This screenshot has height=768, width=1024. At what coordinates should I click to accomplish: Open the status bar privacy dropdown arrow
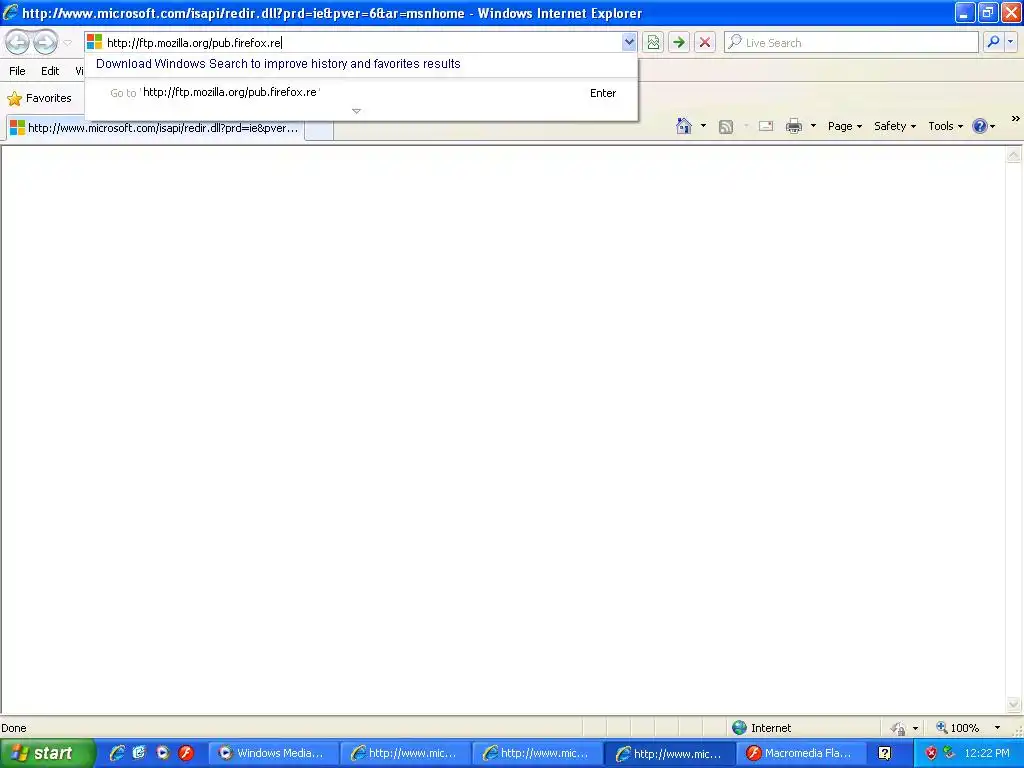point(916,728)
